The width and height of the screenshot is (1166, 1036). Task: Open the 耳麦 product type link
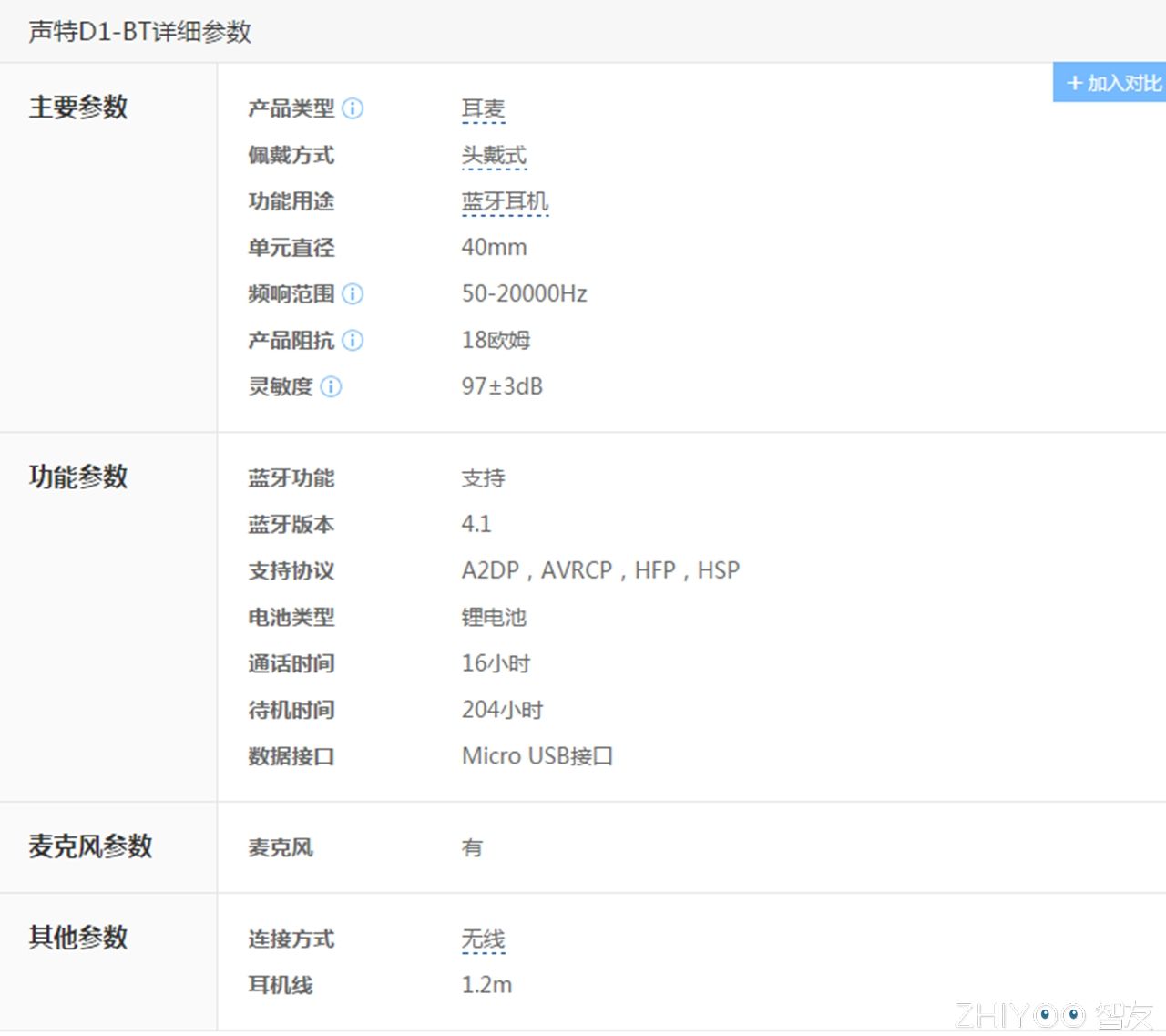(483, 108)
